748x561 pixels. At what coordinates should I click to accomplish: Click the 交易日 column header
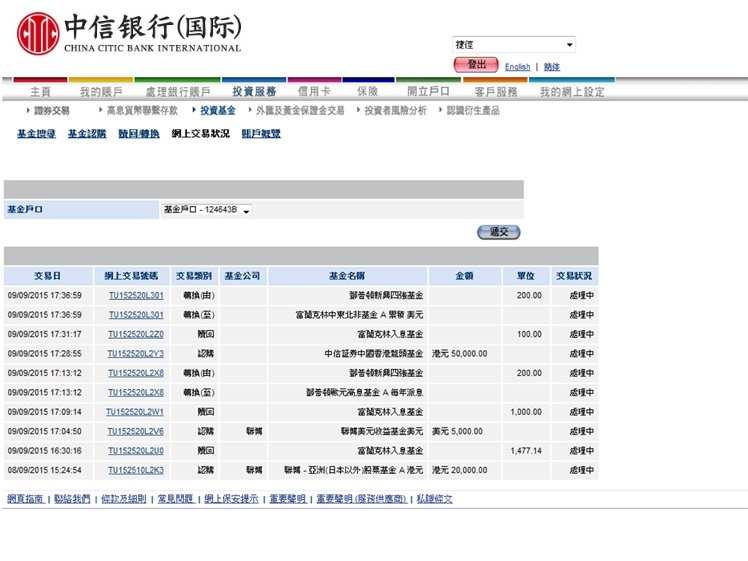48,276
